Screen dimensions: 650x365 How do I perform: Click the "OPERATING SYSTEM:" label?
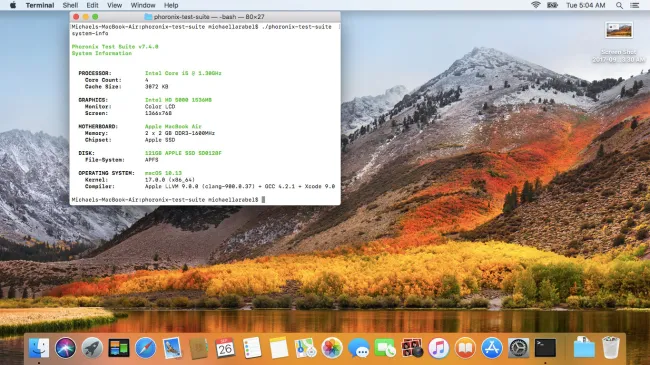coord(107,173)
